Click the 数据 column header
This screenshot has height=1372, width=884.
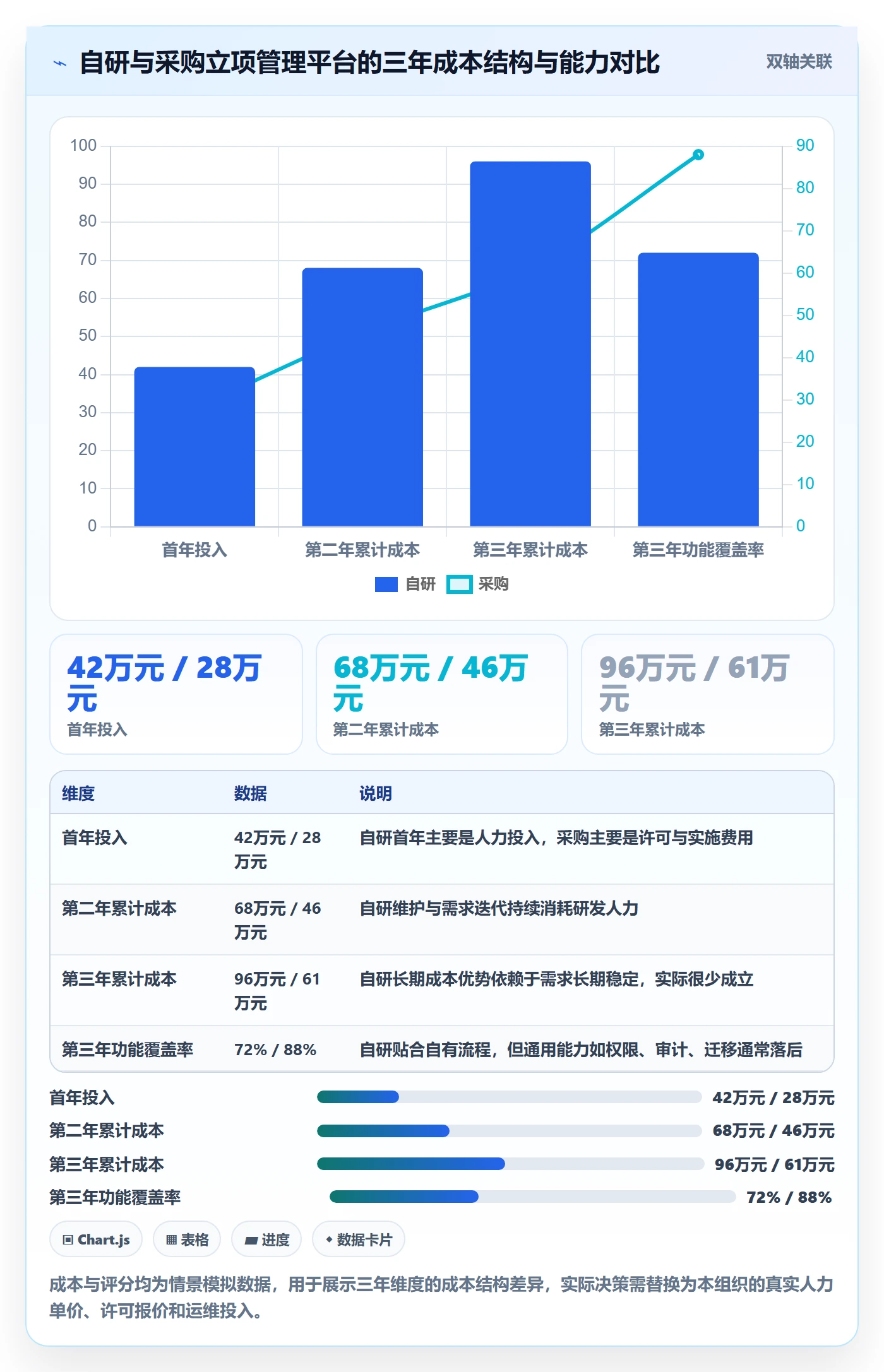pyautogui.click(x=250, y=793)
